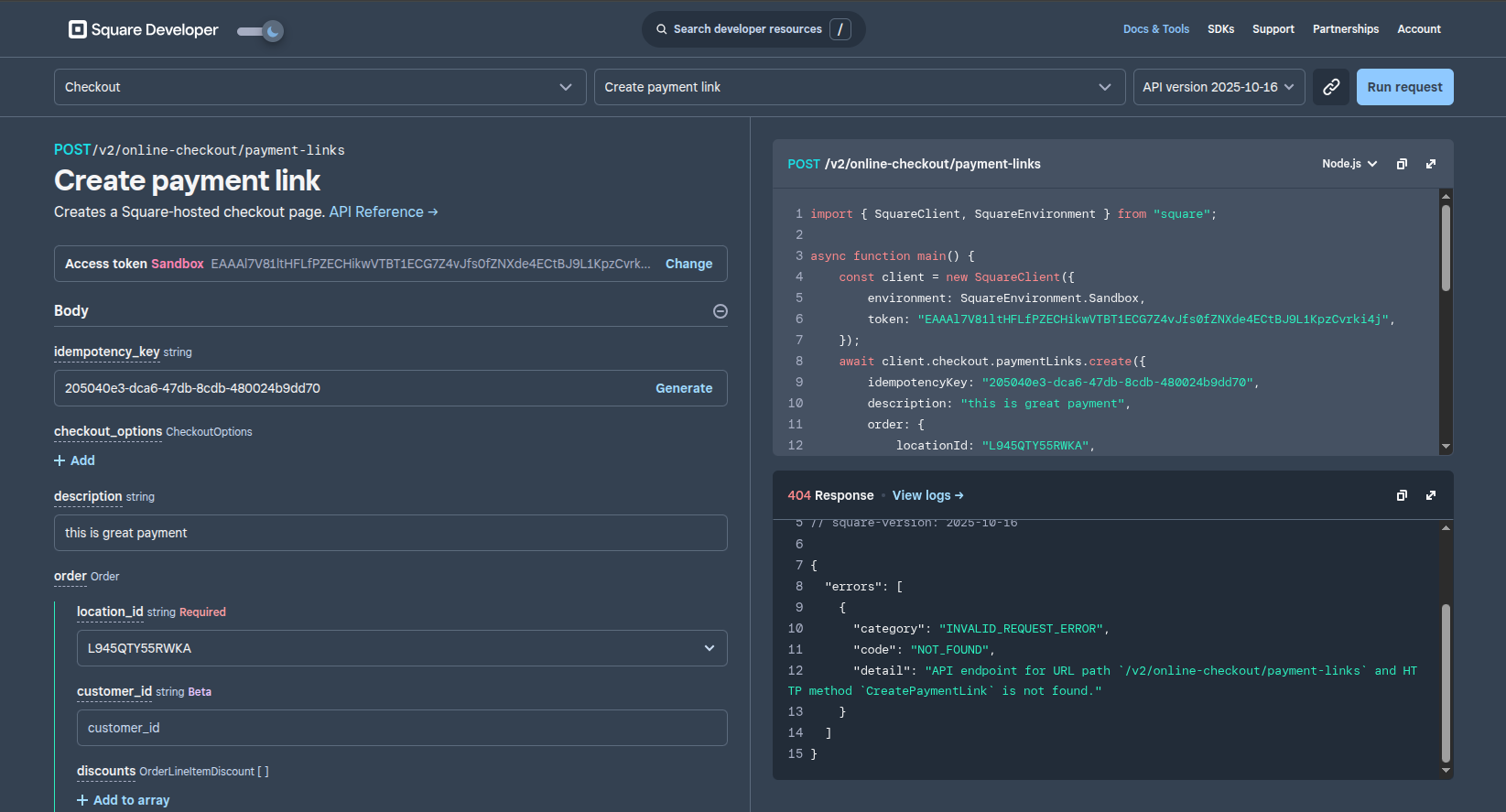Click the customer_id input field

point(402,728)
